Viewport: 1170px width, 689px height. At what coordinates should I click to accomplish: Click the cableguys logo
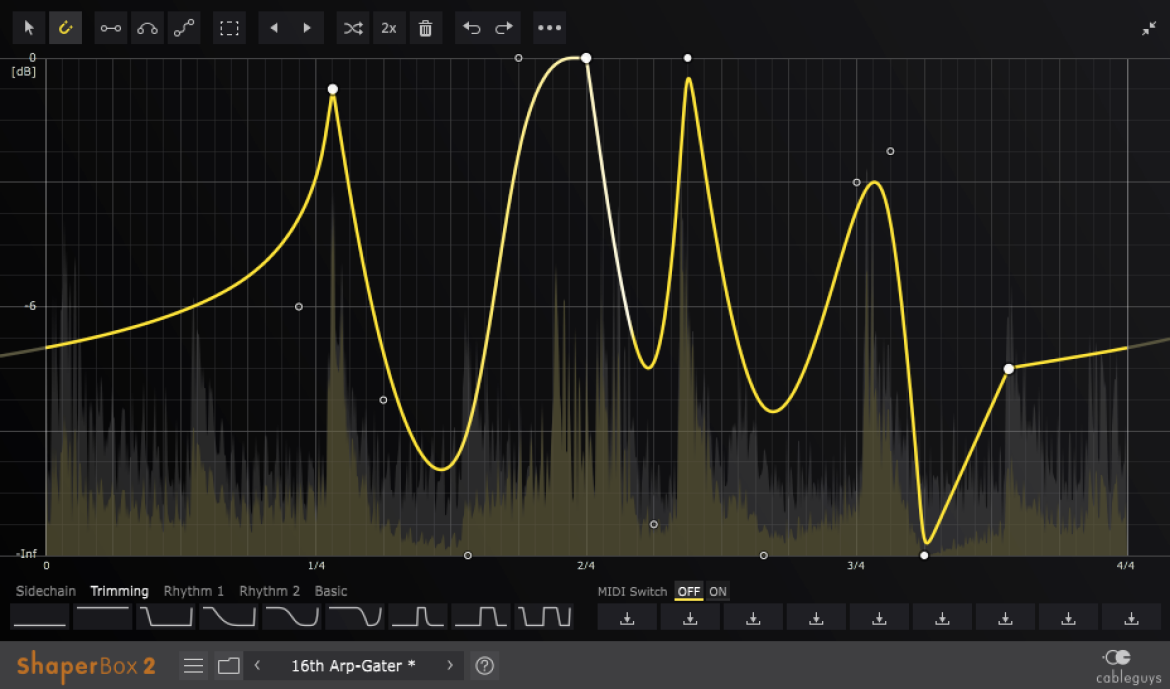(1127, 667)
